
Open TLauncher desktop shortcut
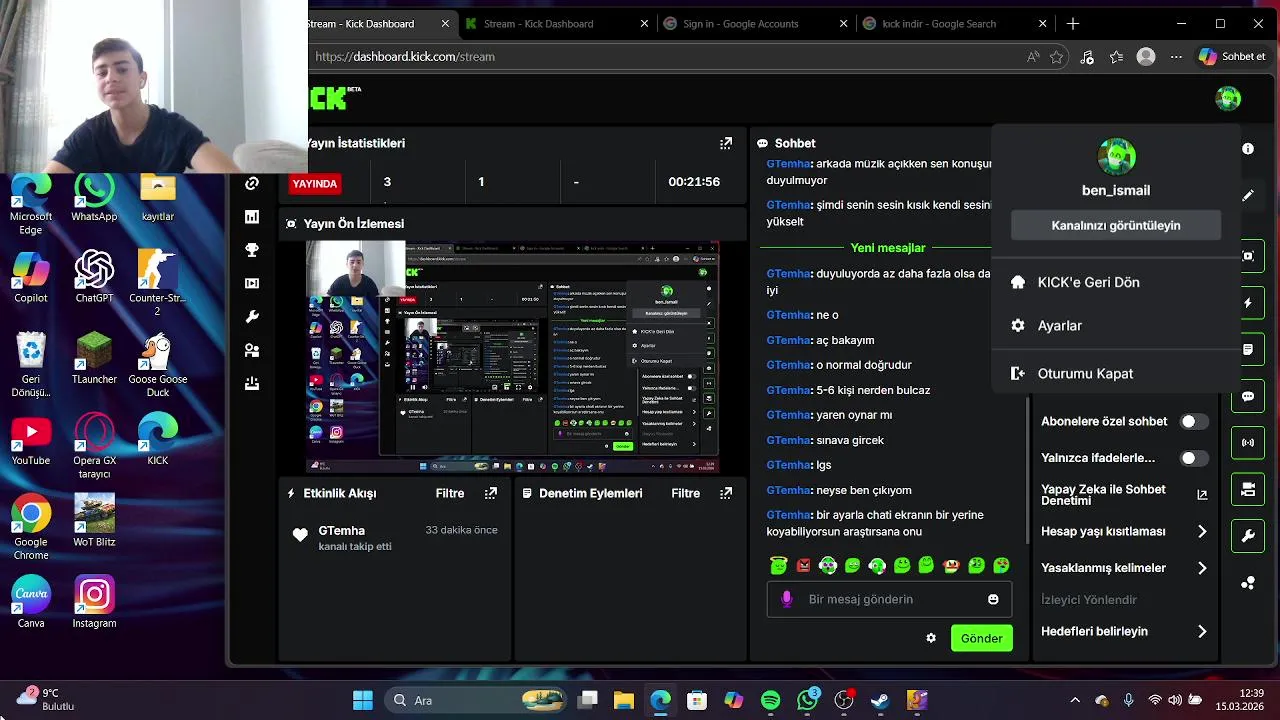click(x=94, y=359)
